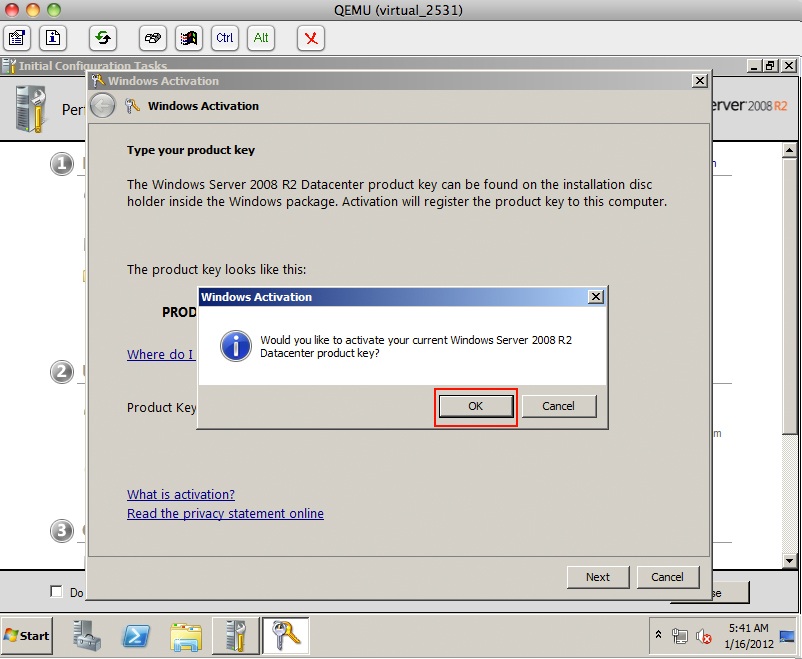Screen dimensions: 802x659
Task: Click the Initial Configuration Tasks title icon
Action: coord(9,66)
